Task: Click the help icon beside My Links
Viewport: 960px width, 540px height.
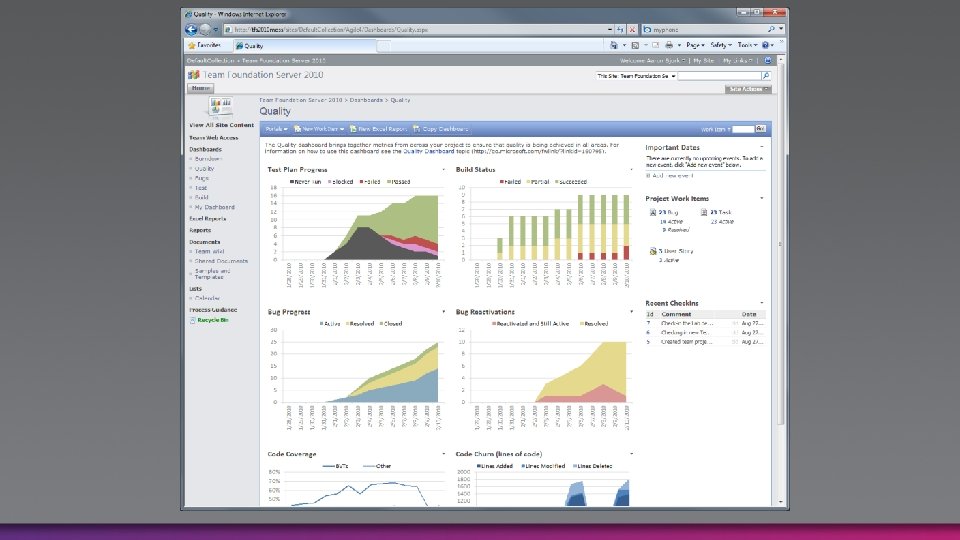Action: (768, 61)
